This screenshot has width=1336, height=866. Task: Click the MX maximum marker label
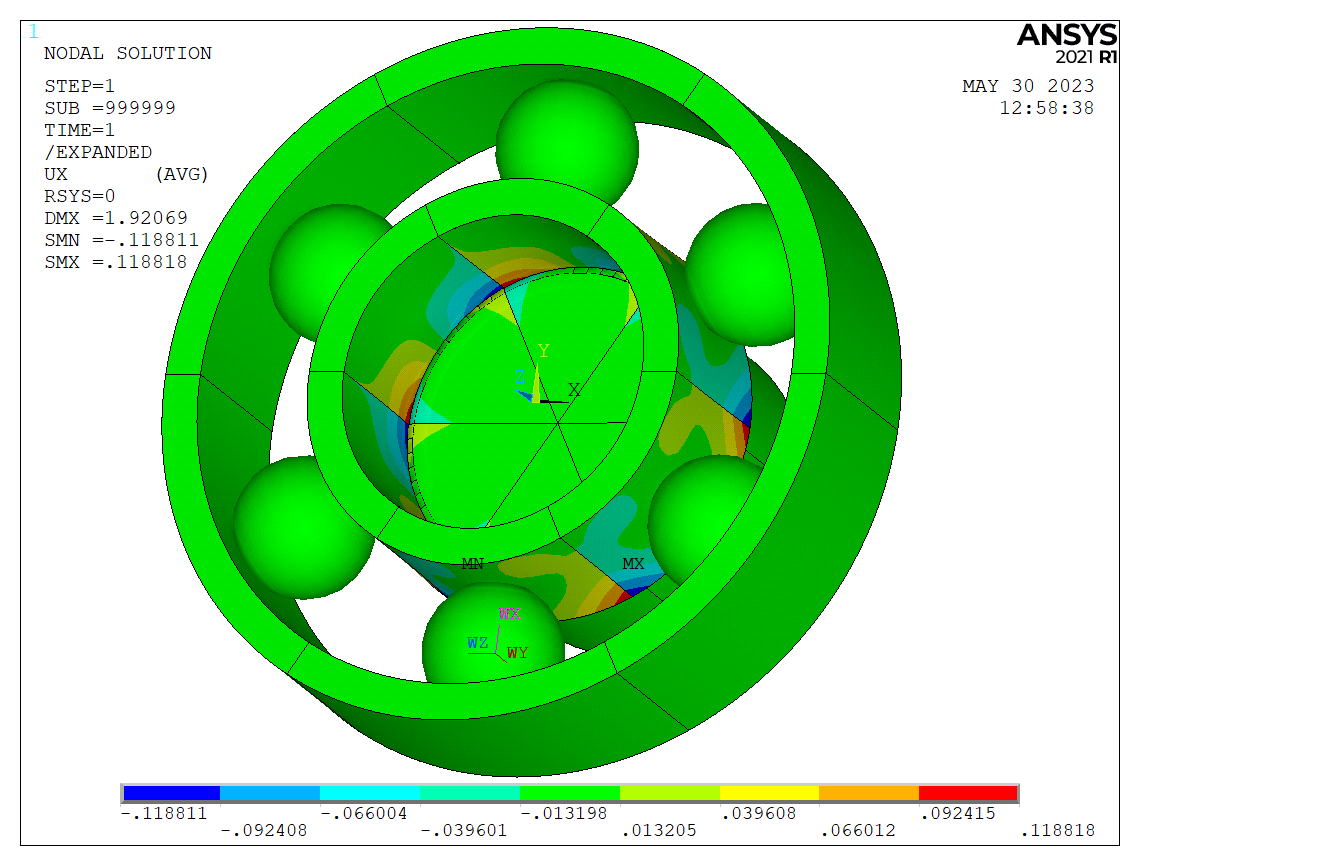(x=633, y=564)
